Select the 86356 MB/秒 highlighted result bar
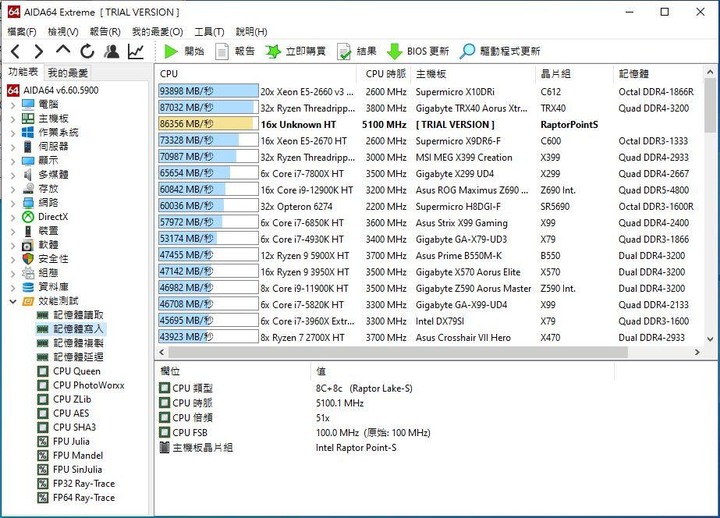Viewport: 720px width, 518px height. click(208, 124)
